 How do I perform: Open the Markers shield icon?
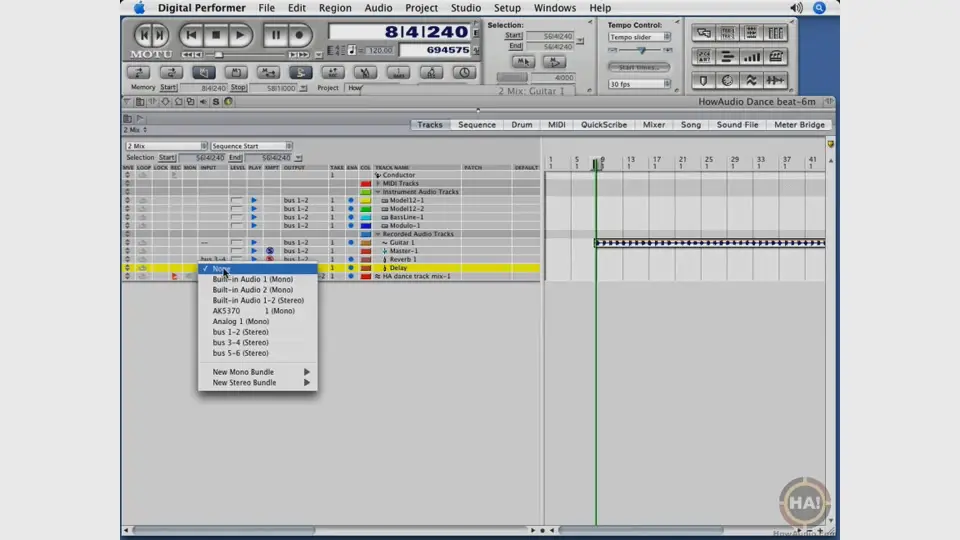(x=703, y=80)
